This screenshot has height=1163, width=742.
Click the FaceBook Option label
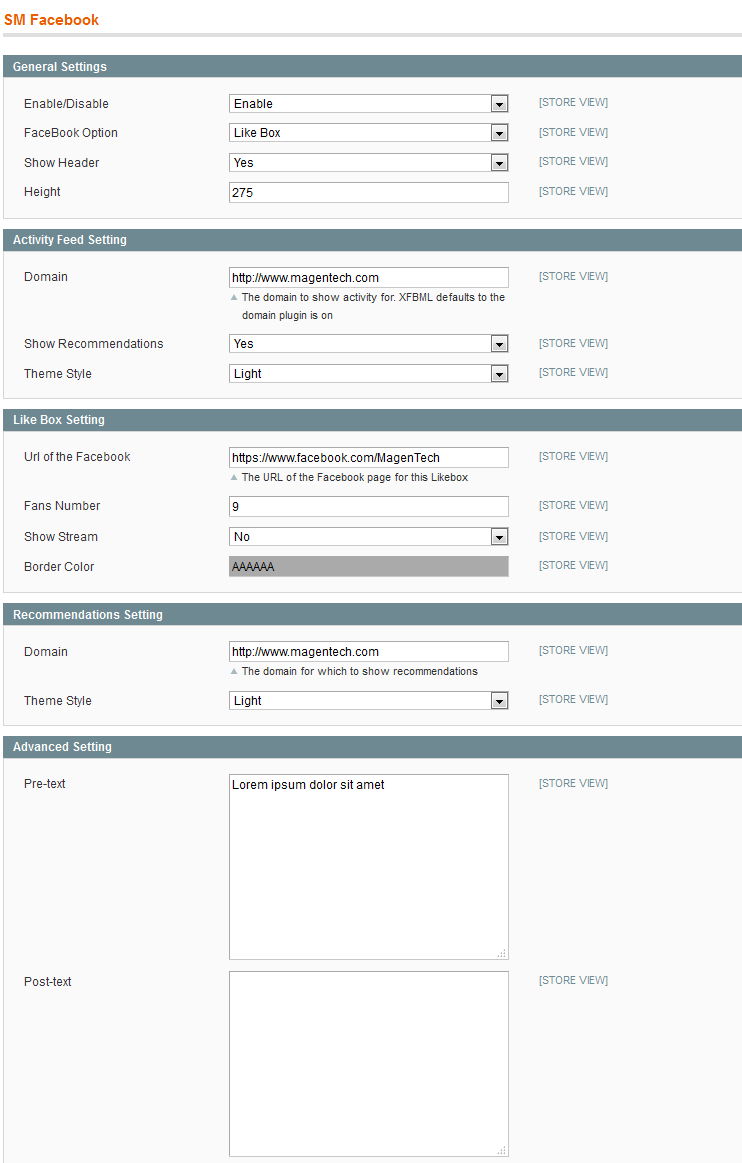[70, 133]
